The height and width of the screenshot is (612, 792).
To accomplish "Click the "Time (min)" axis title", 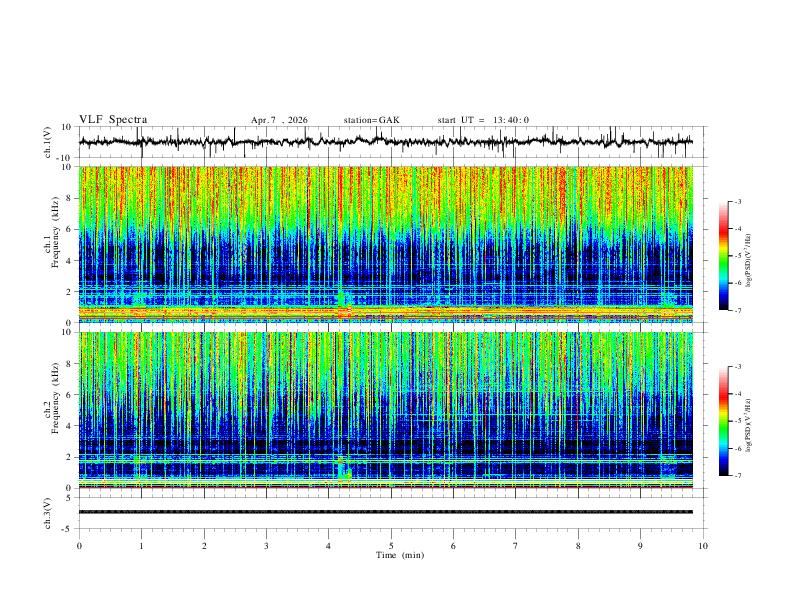I will click(x=400, y=555).
